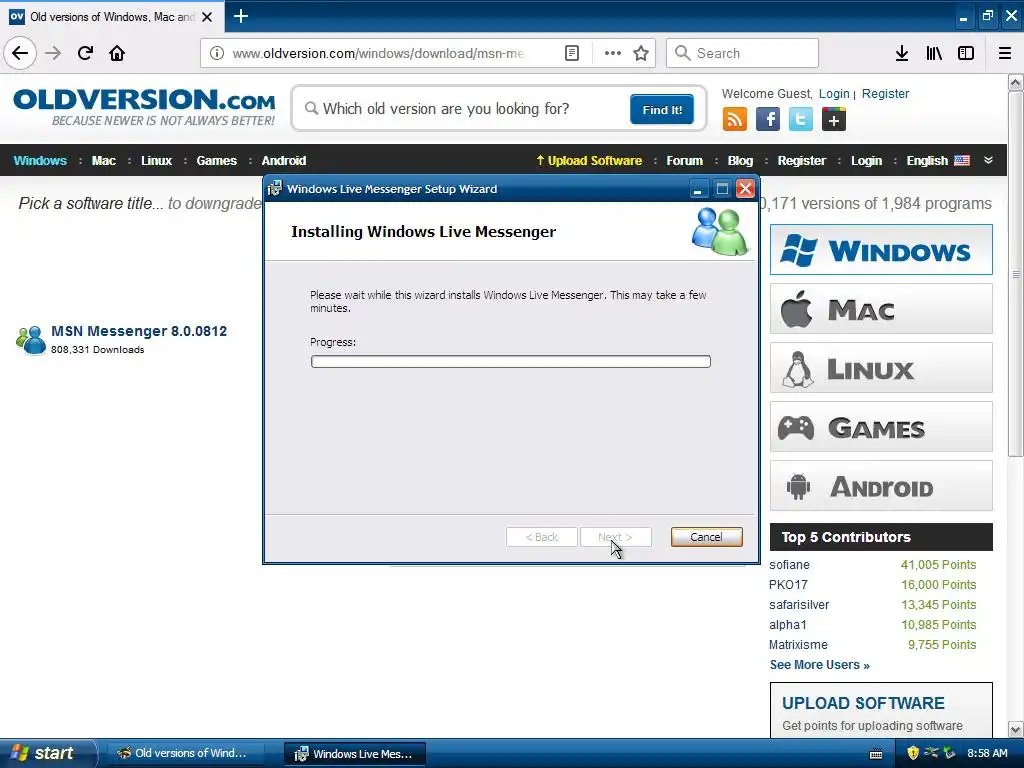This screenshot has width=1024, height=768.
Task: Select the Android platform banner in sidebar
Action: point(881,486)
